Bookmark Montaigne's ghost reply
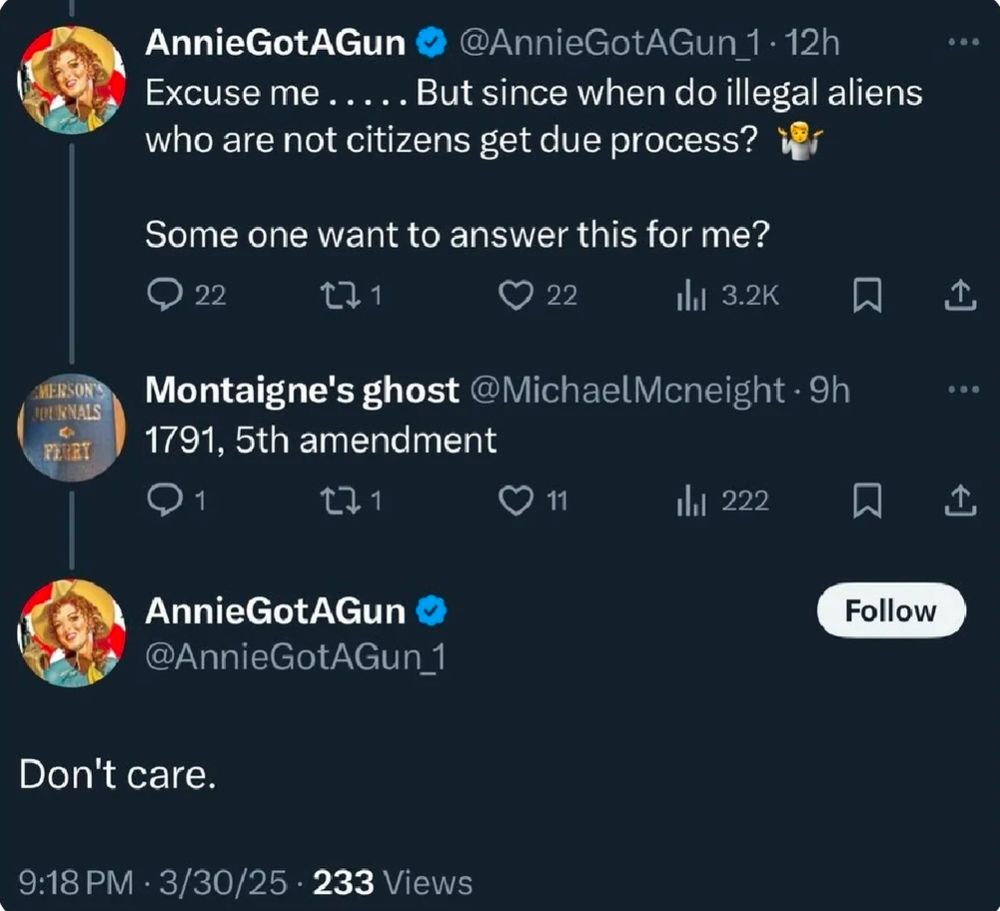1000x911 pixels. [x=865, y=501]
